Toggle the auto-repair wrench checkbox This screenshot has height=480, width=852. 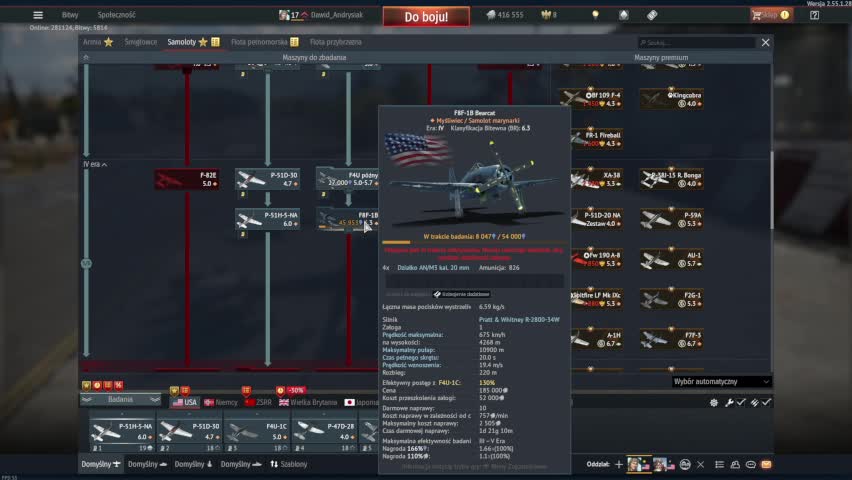click(x=735, y=402)
